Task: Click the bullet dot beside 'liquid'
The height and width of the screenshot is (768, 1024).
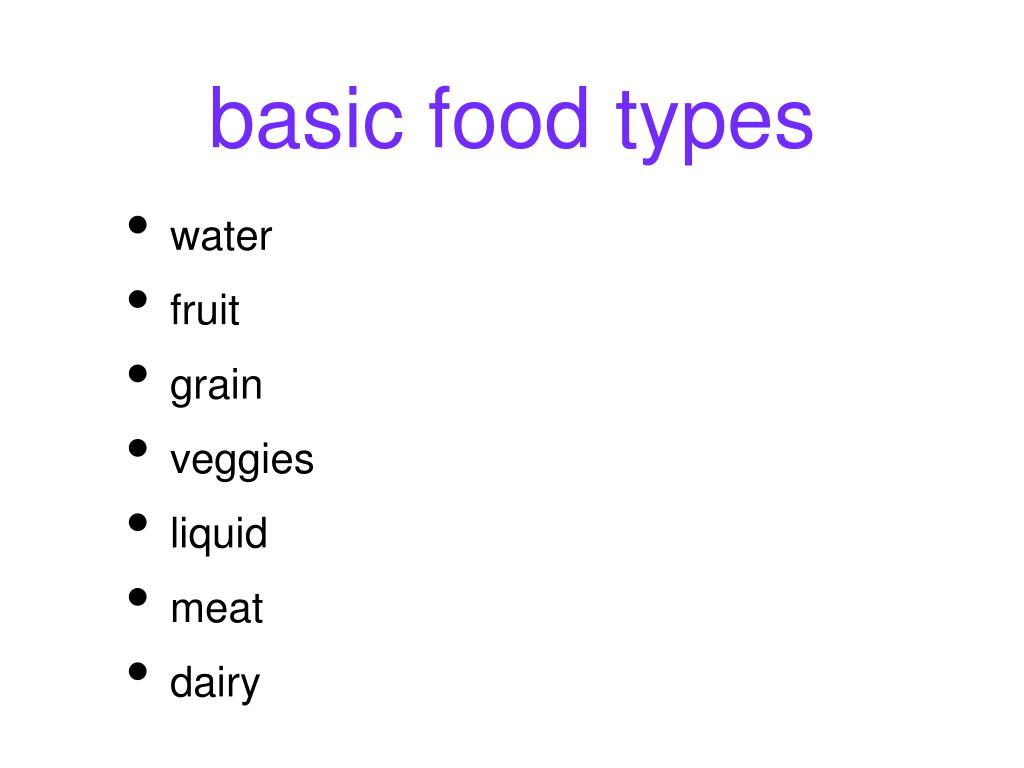Action: click(x=138, y=522)
